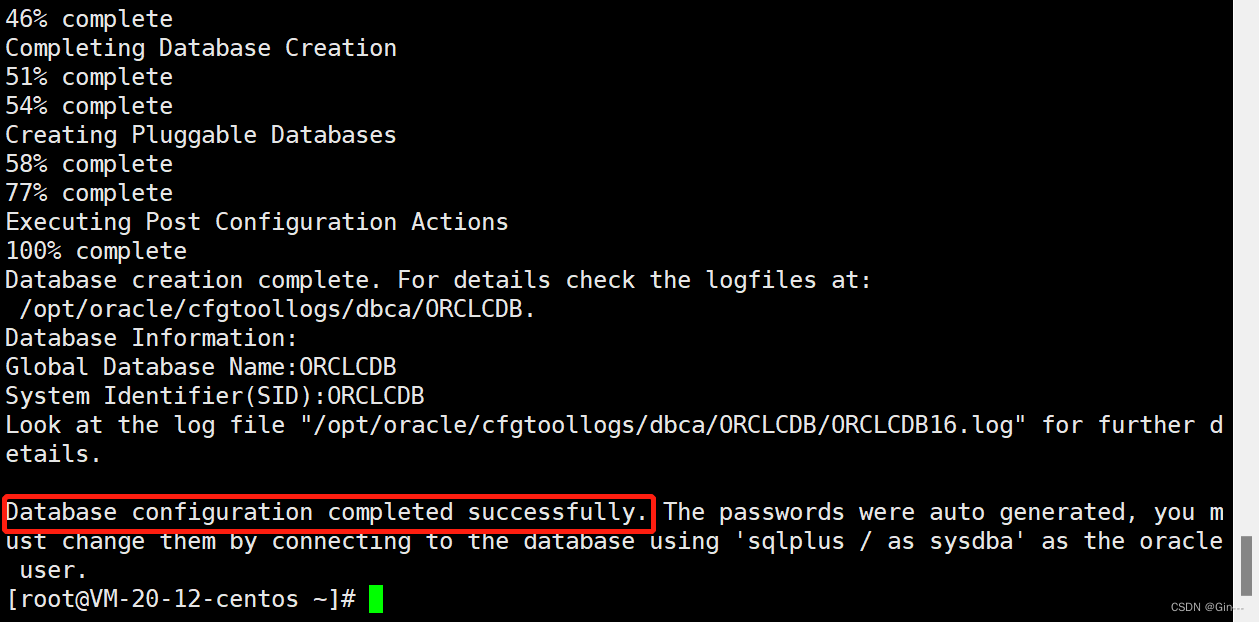The height and width of the screenshot is (622, 1259).
Task: Click the '54% complete' line
Action: pos(89,106)
